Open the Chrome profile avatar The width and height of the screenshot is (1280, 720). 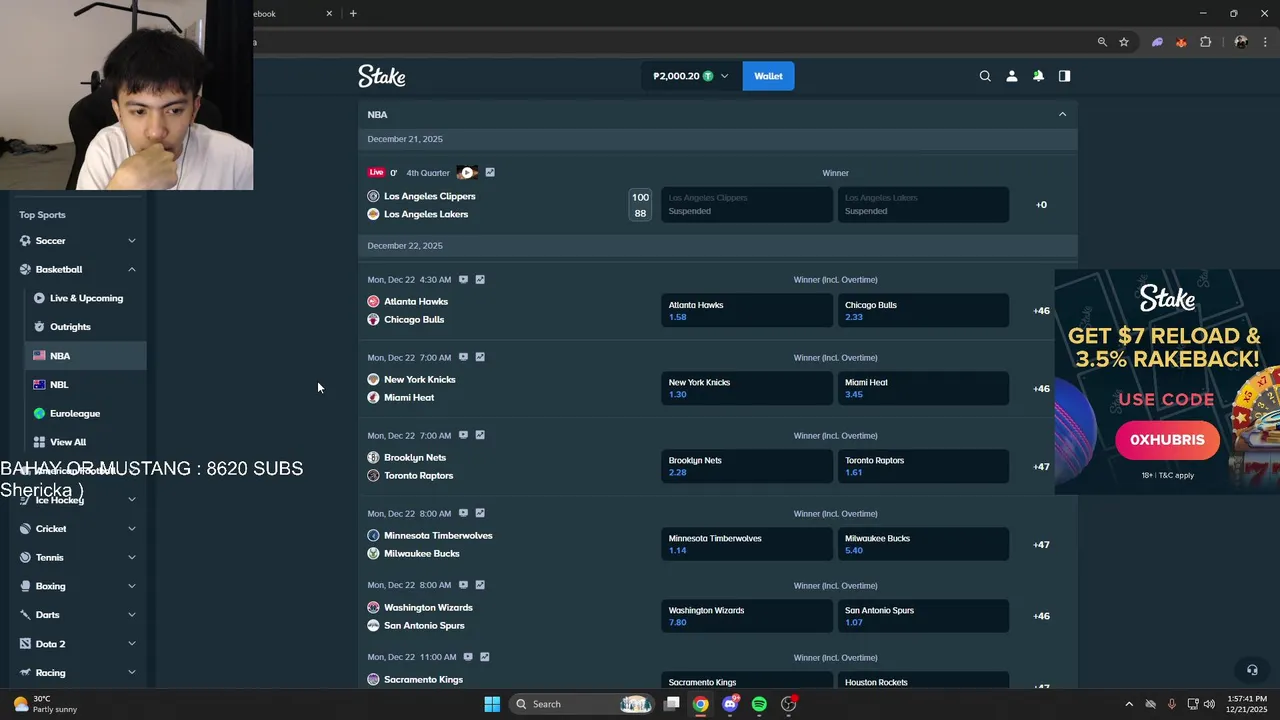(x=1241, y=42)
